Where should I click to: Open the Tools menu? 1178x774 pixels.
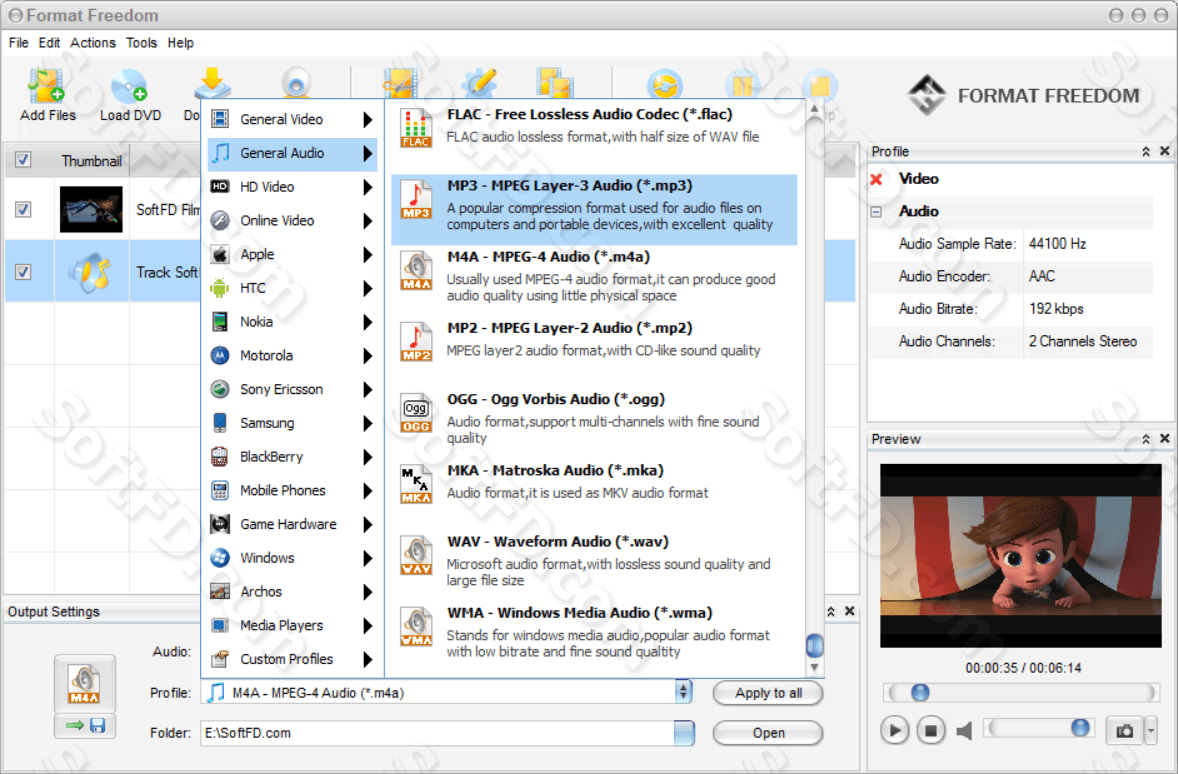coord(141,43)
